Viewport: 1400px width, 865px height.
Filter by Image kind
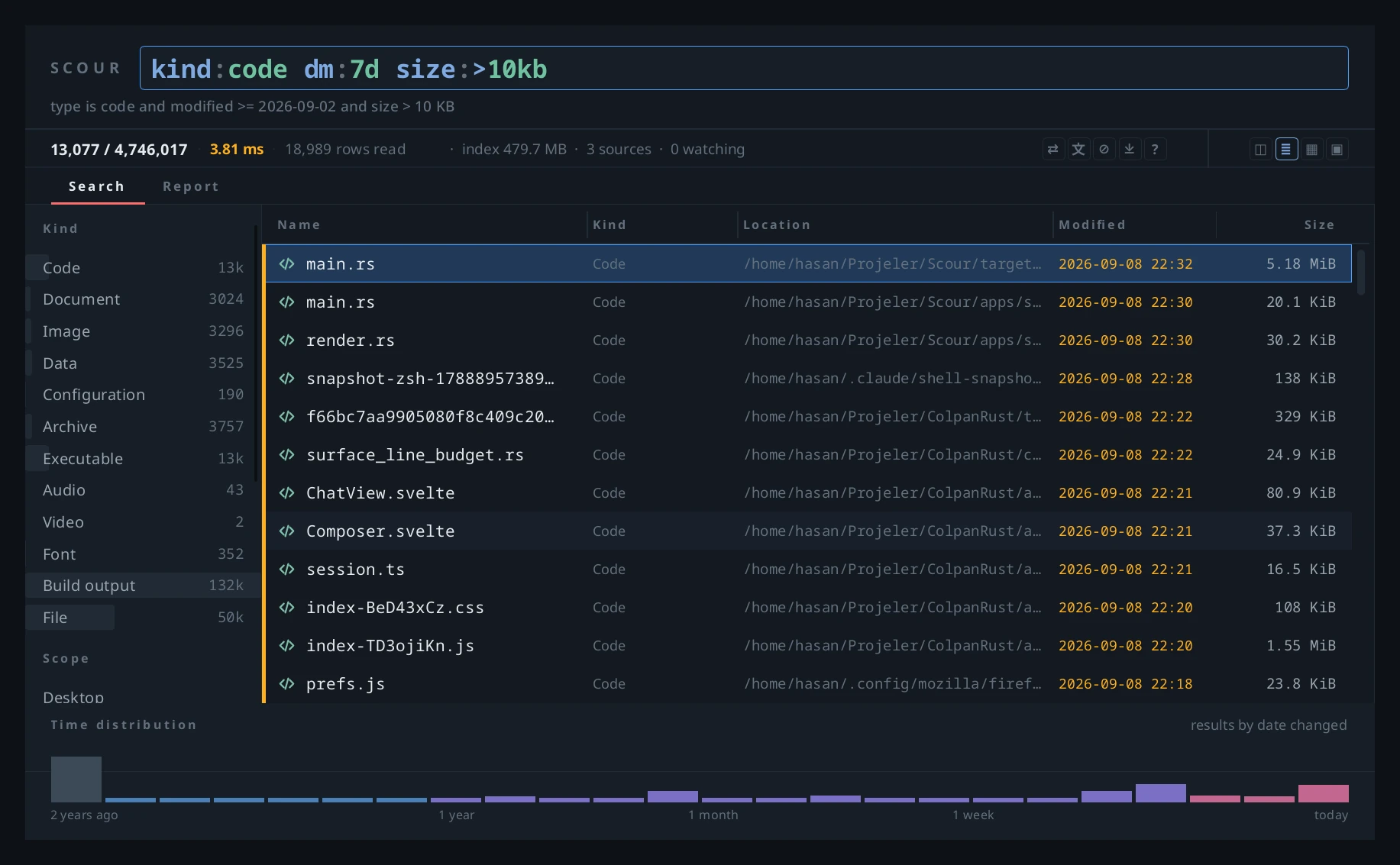143,331
